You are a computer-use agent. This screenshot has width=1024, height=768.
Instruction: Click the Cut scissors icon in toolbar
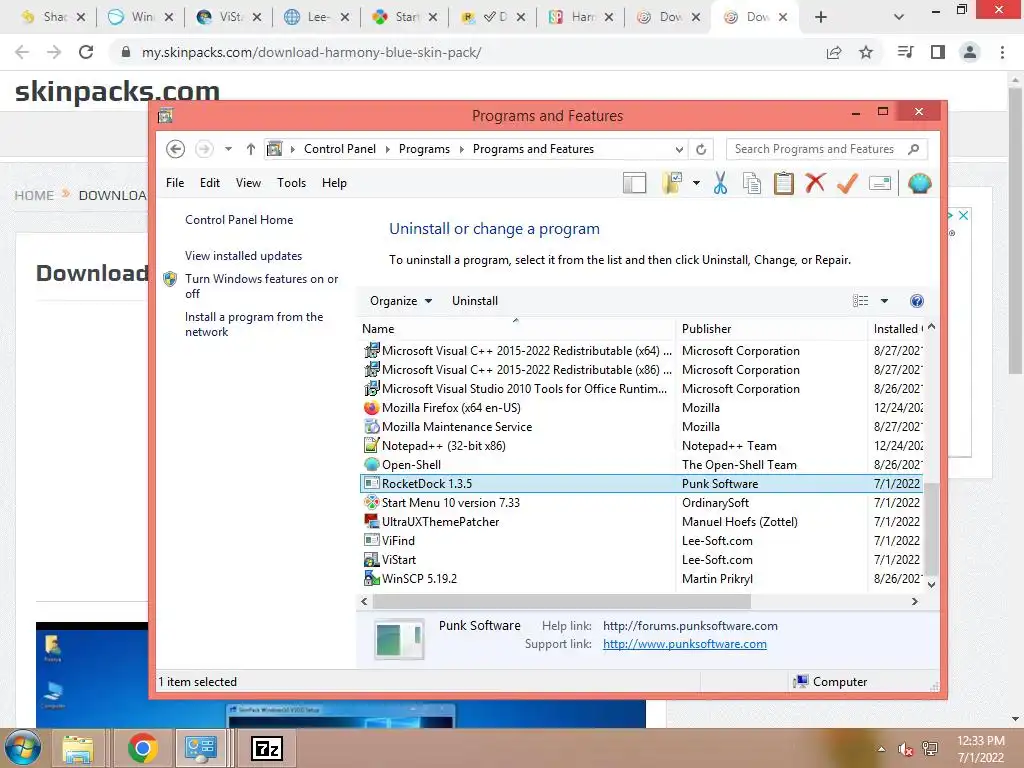[720, 184]
